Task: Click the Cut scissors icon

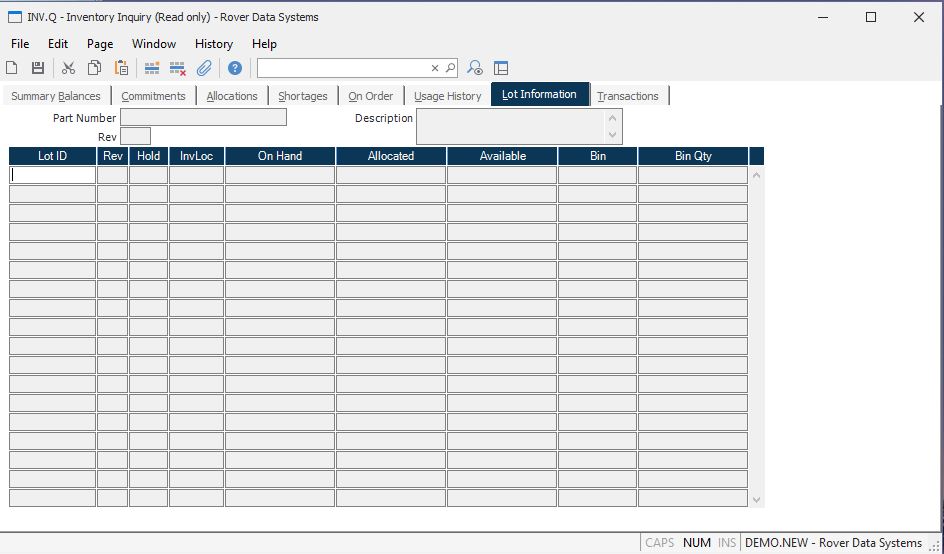Action: coord(68,68)
